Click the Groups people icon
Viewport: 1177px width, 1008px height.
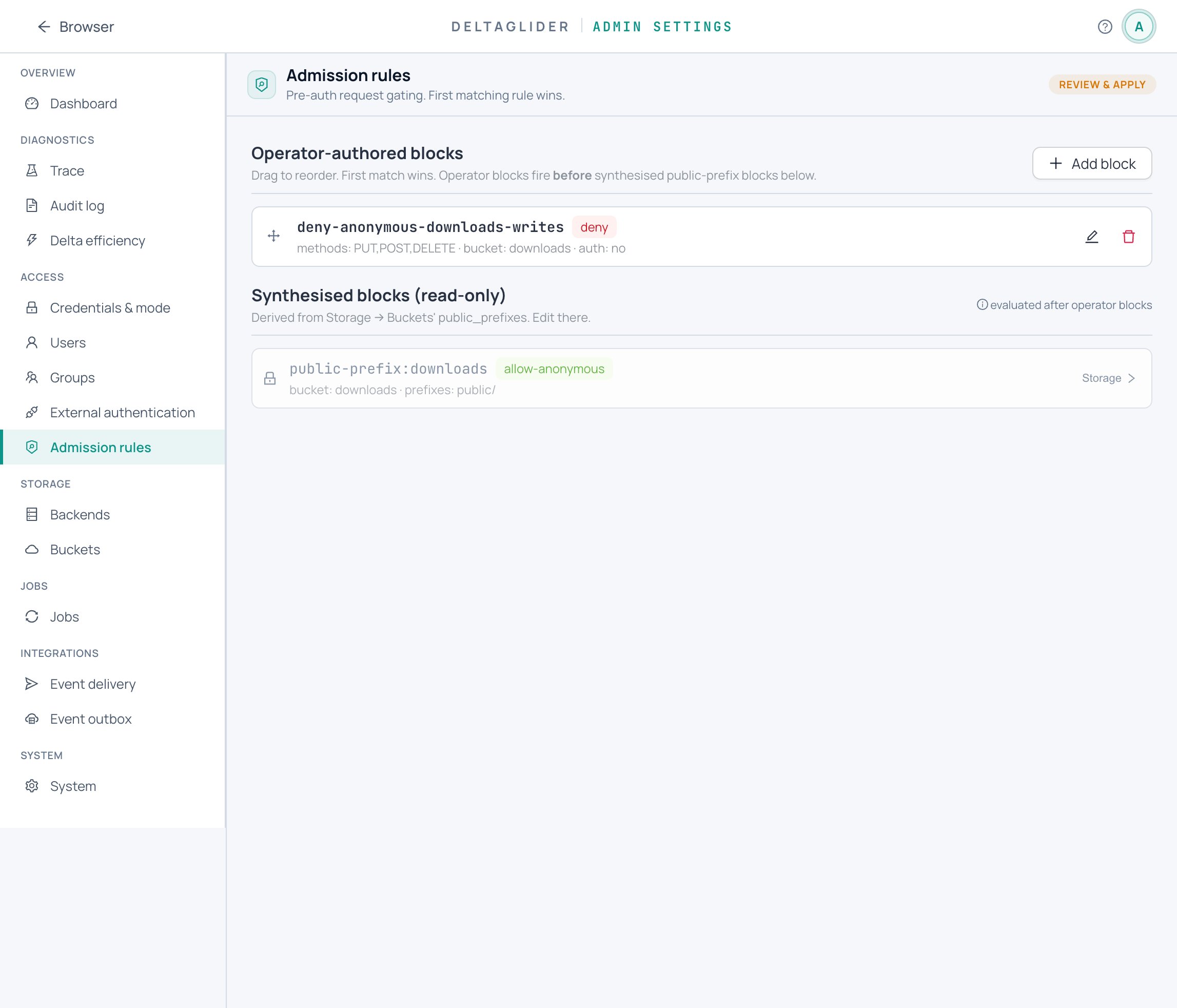click(x=32, y=377)
